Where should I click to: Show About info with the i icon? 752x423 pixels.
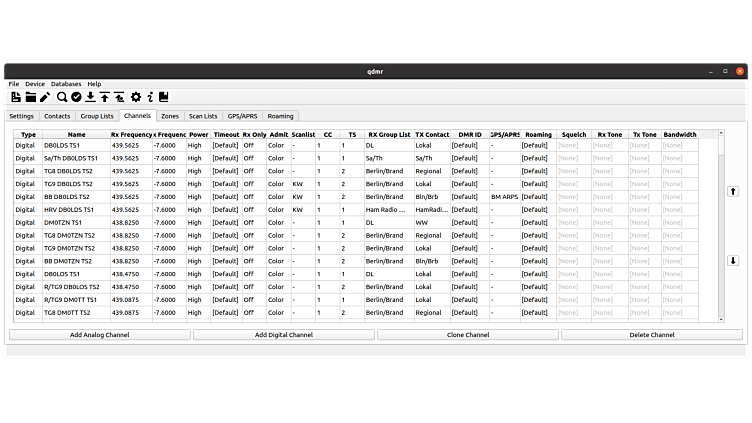click(x=150, y=97)
